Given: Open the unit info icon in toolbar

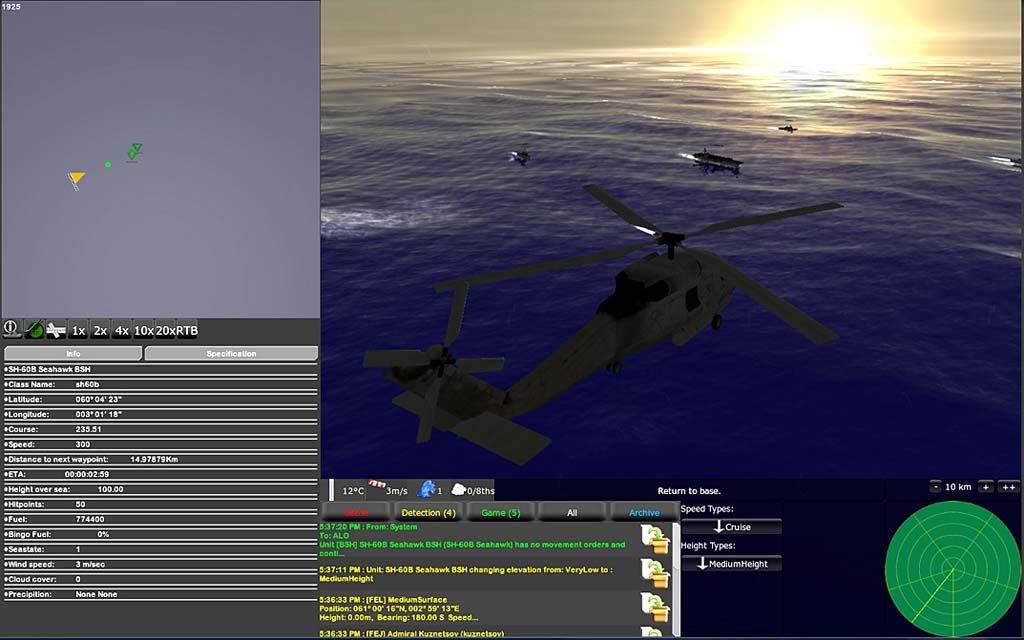Looking at the screenshot, I should pos(12,329).
